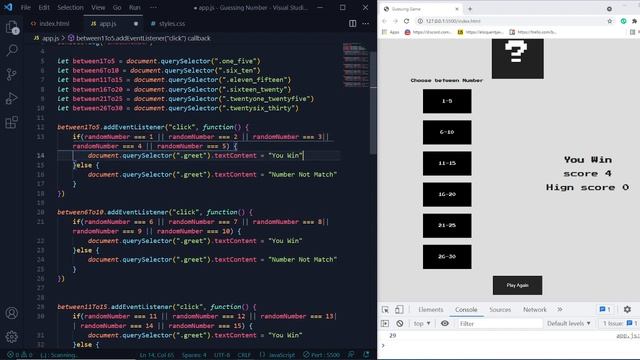Click the unsaved dot on the app.js tab
This screenshot has width=640, height=360.
(136, 24)
